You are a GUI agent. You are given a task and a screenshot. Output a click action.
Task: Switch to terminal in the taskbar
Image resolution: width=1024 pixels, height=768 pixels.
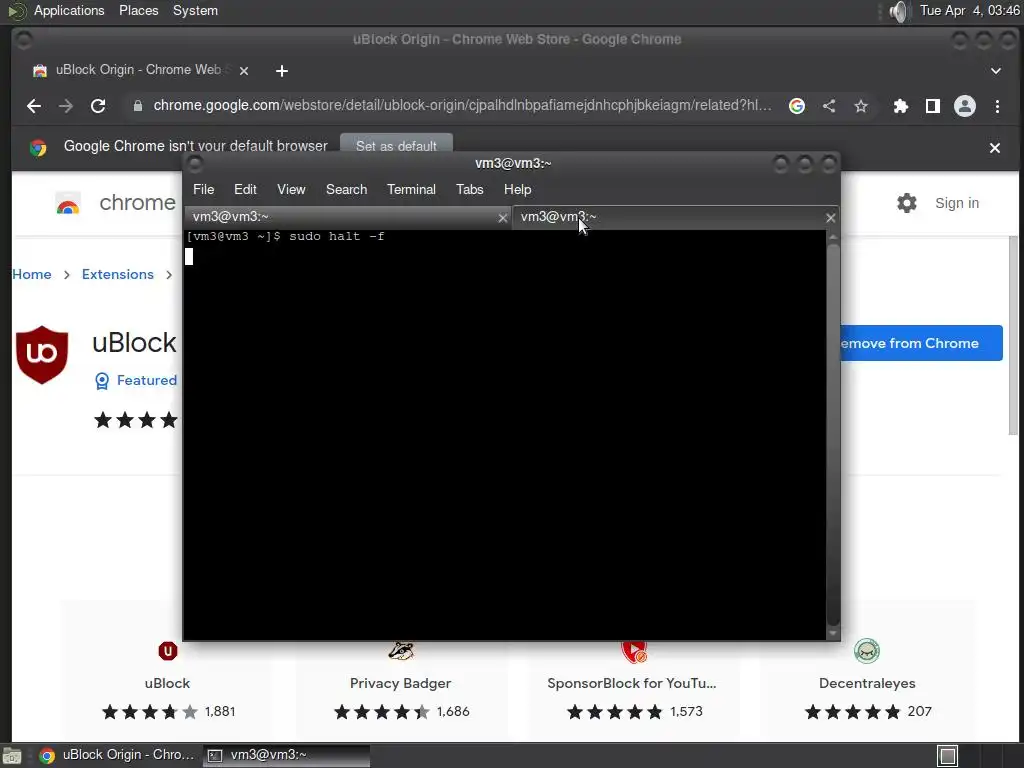tap(286, 755)
